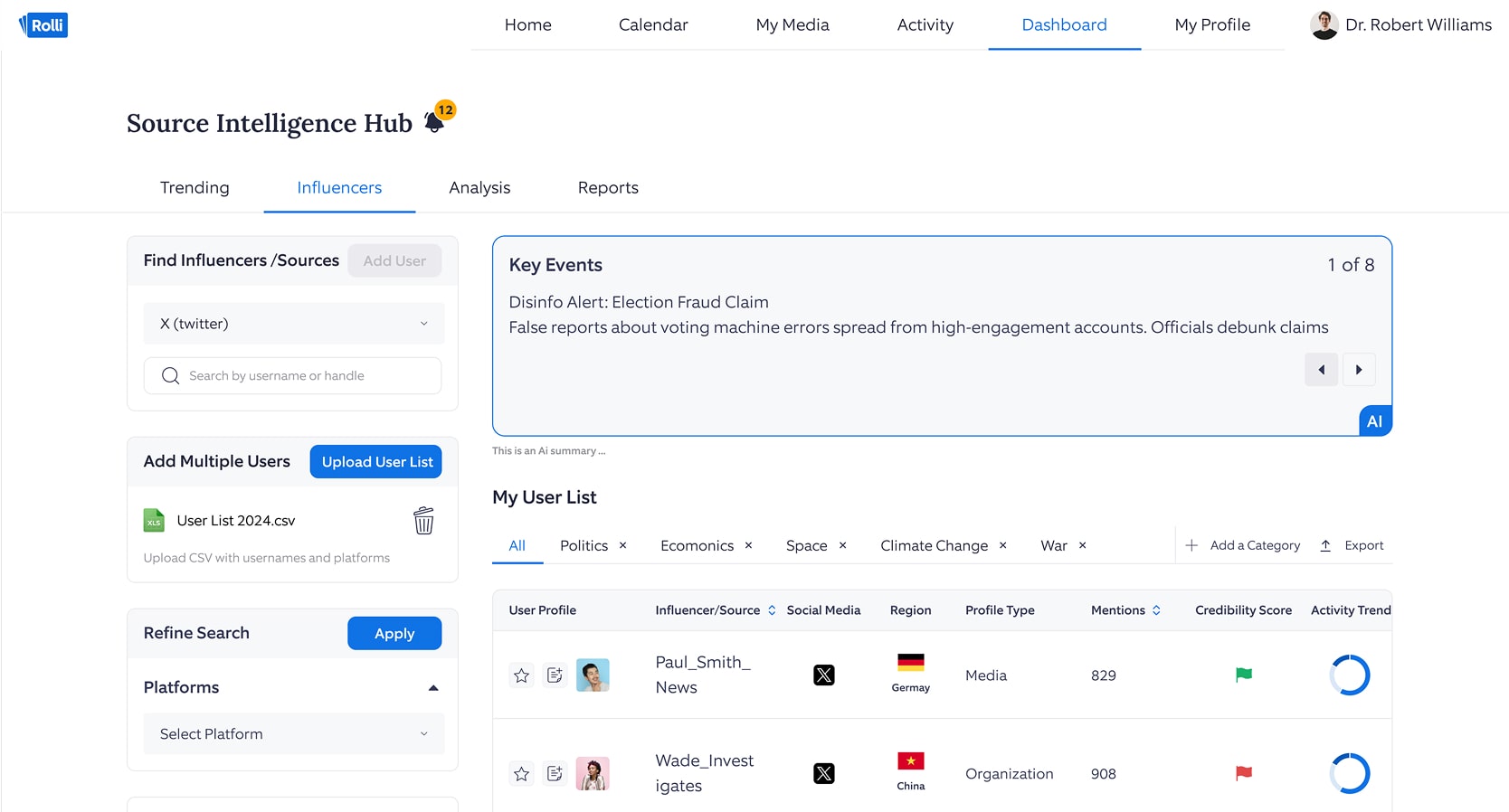The width and height of the screenshot is (1509, 812).
Task: Select the Dashboard nav item
Action: (1065, 25)
